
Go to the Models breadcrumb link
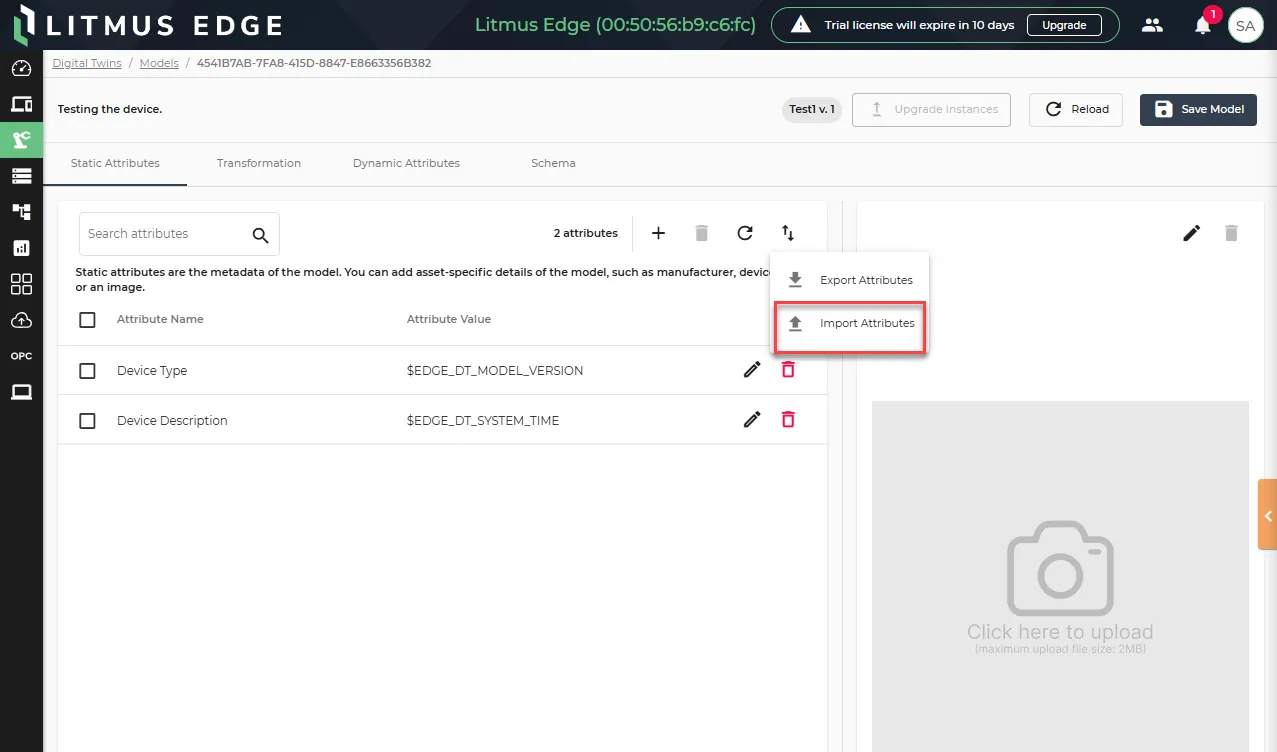(159, 63)
